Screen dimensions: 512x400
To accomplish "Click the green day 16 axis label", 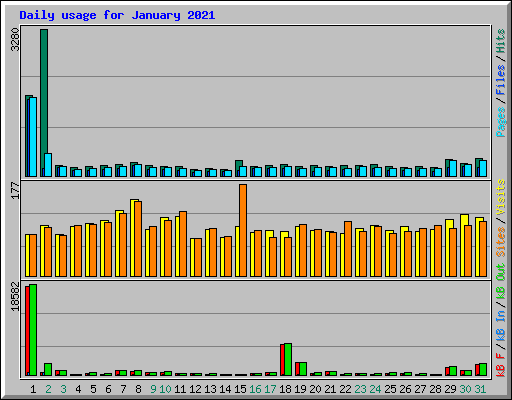I will click(255, 389).
